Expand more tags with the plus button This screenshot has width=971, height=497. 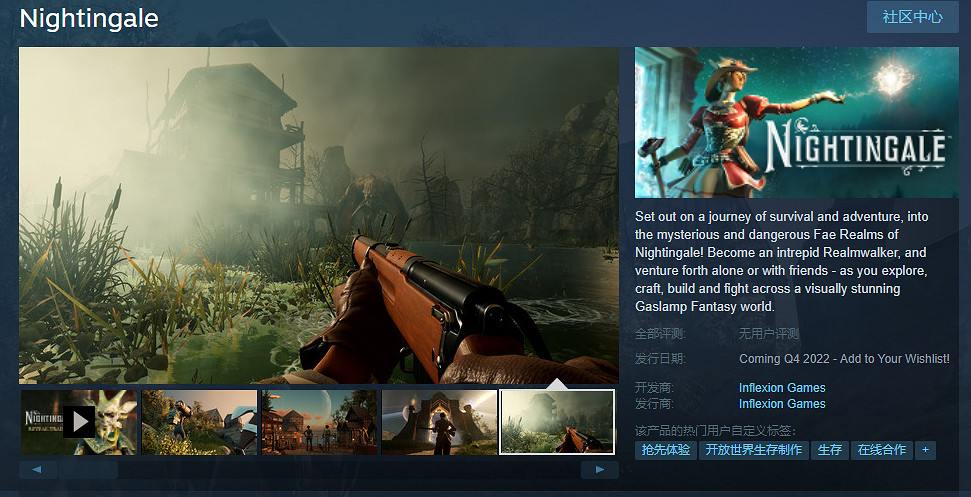[926, 450]
